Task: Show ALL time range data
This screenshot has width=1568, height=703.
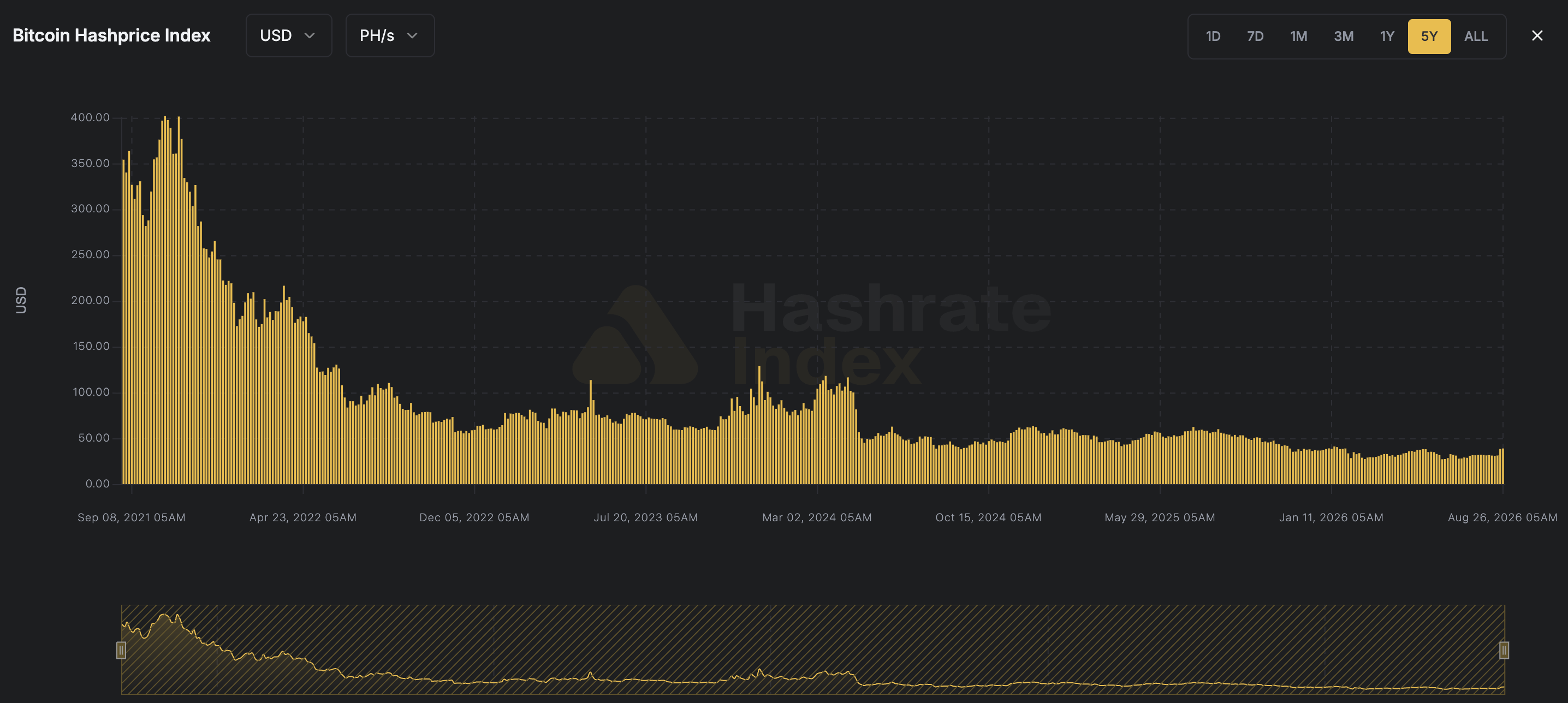Action: click(x=1476, y=37)
